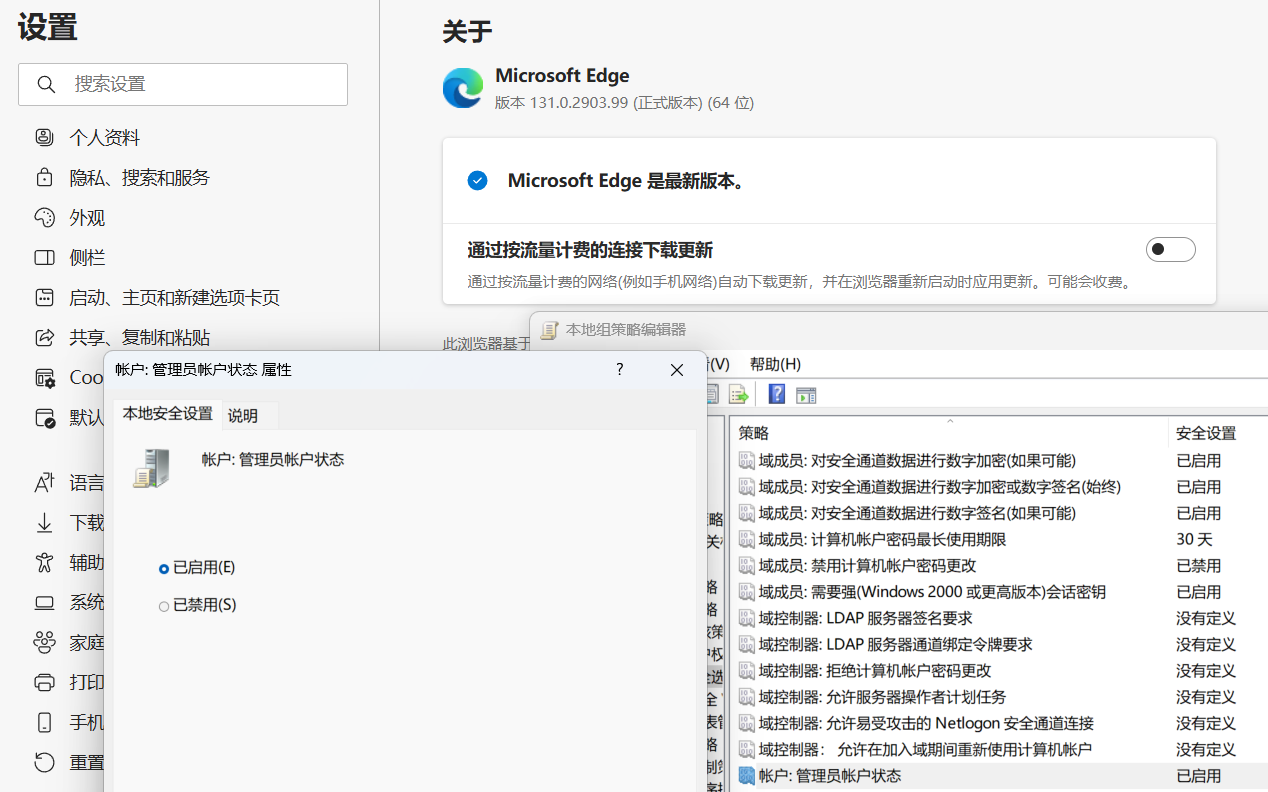The image size is (1268, 792).
Task: Select the 手机 phone settings icon
Action: tap(45, 723)
